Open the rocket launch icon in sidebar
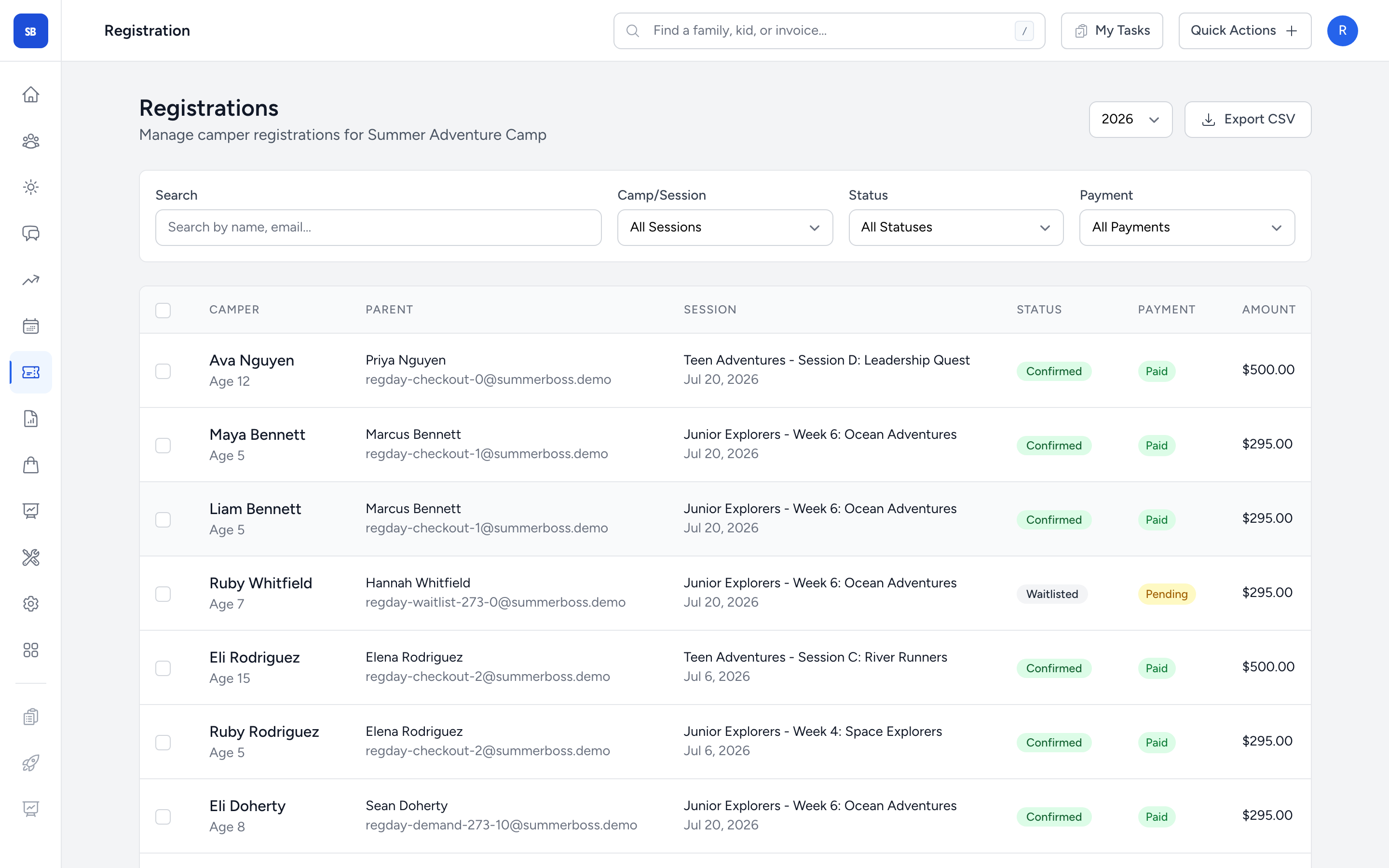The width and height of the screenshot is (1389, 868). tap(30, 763)
